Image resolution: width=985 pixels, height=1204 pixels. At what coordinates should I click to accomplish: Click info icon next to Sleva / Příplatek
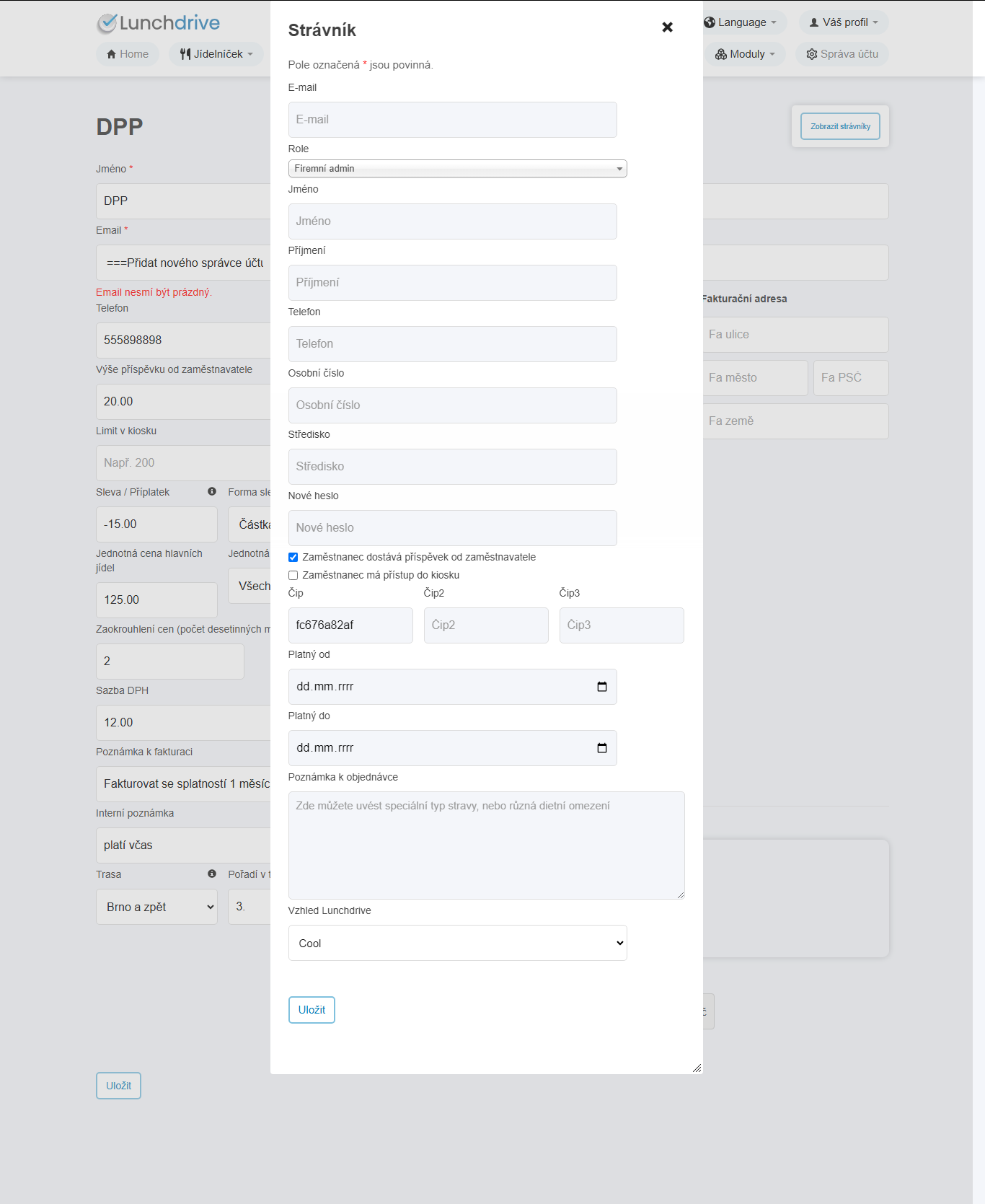coord(212,491)
